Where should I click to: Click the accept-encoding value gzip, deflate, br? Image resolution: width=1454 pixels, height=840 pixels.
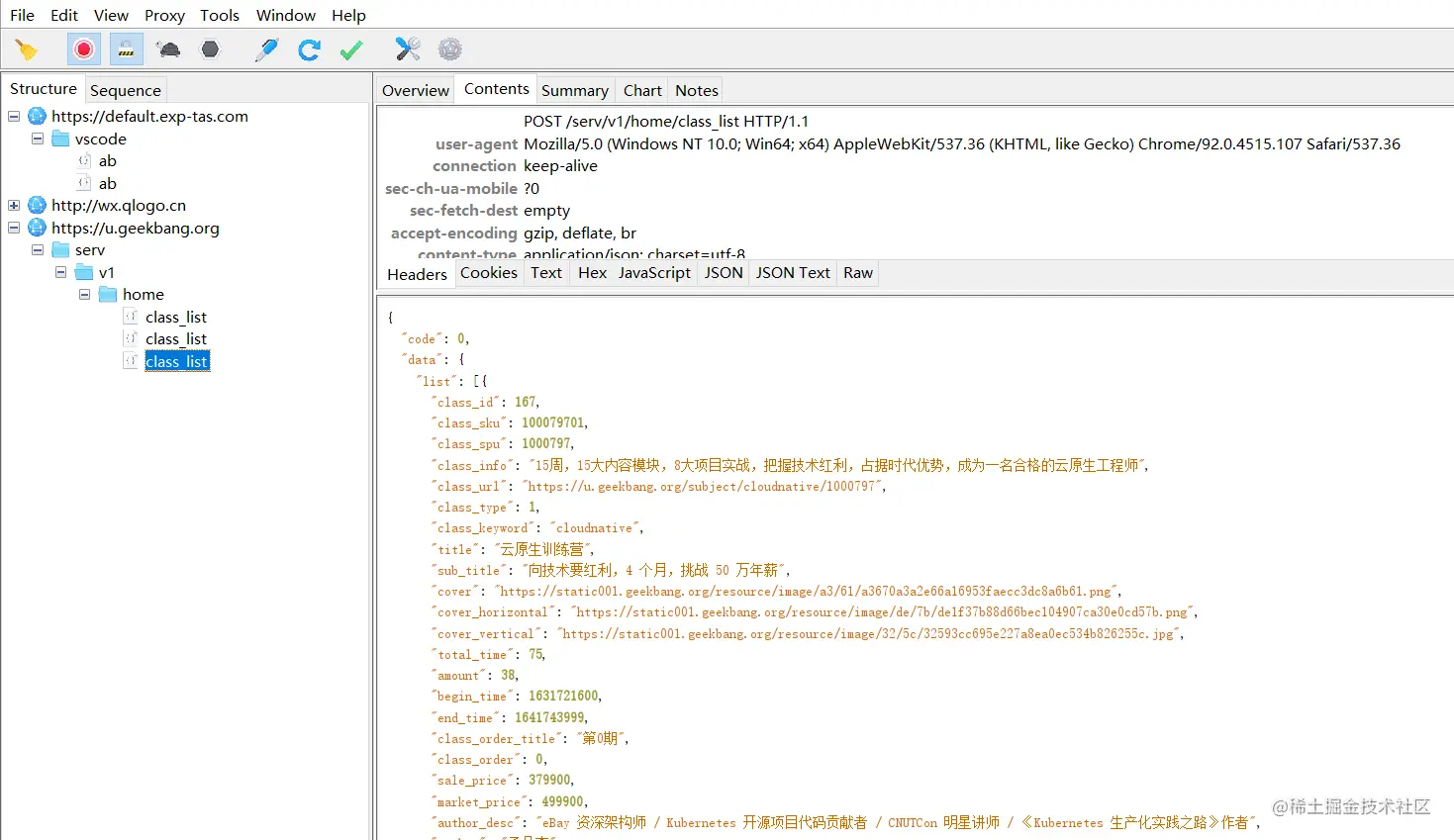(x=580, y=233)
